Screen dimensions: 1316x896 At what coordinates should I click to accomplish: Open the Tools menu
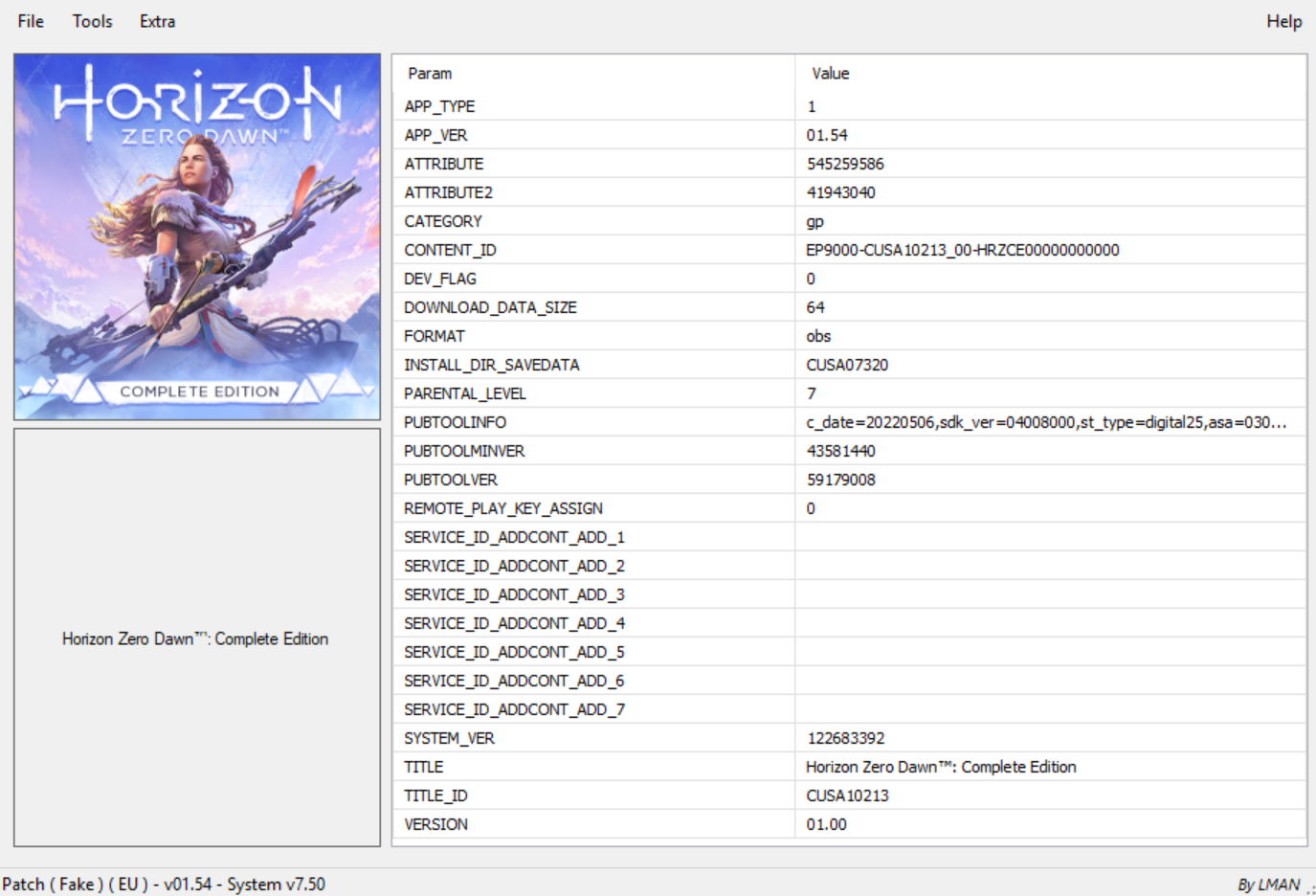pos(92,21)
